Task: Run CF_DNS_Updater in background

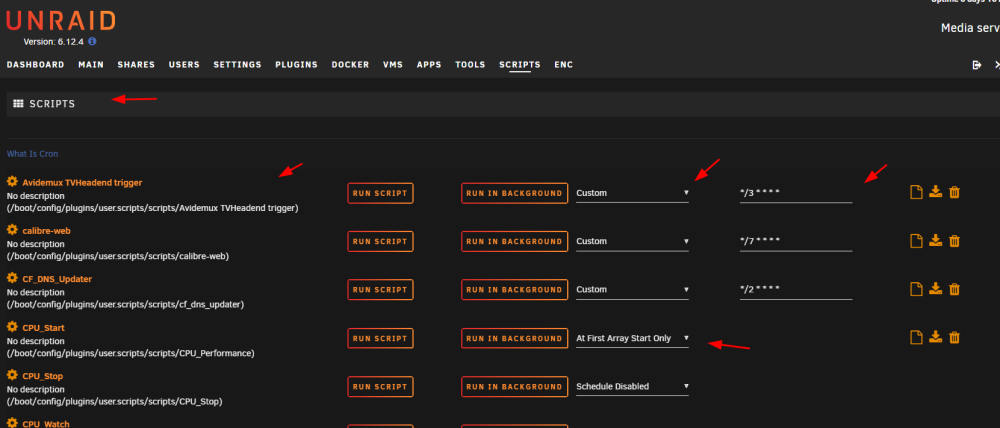Action: coord(515,290)
